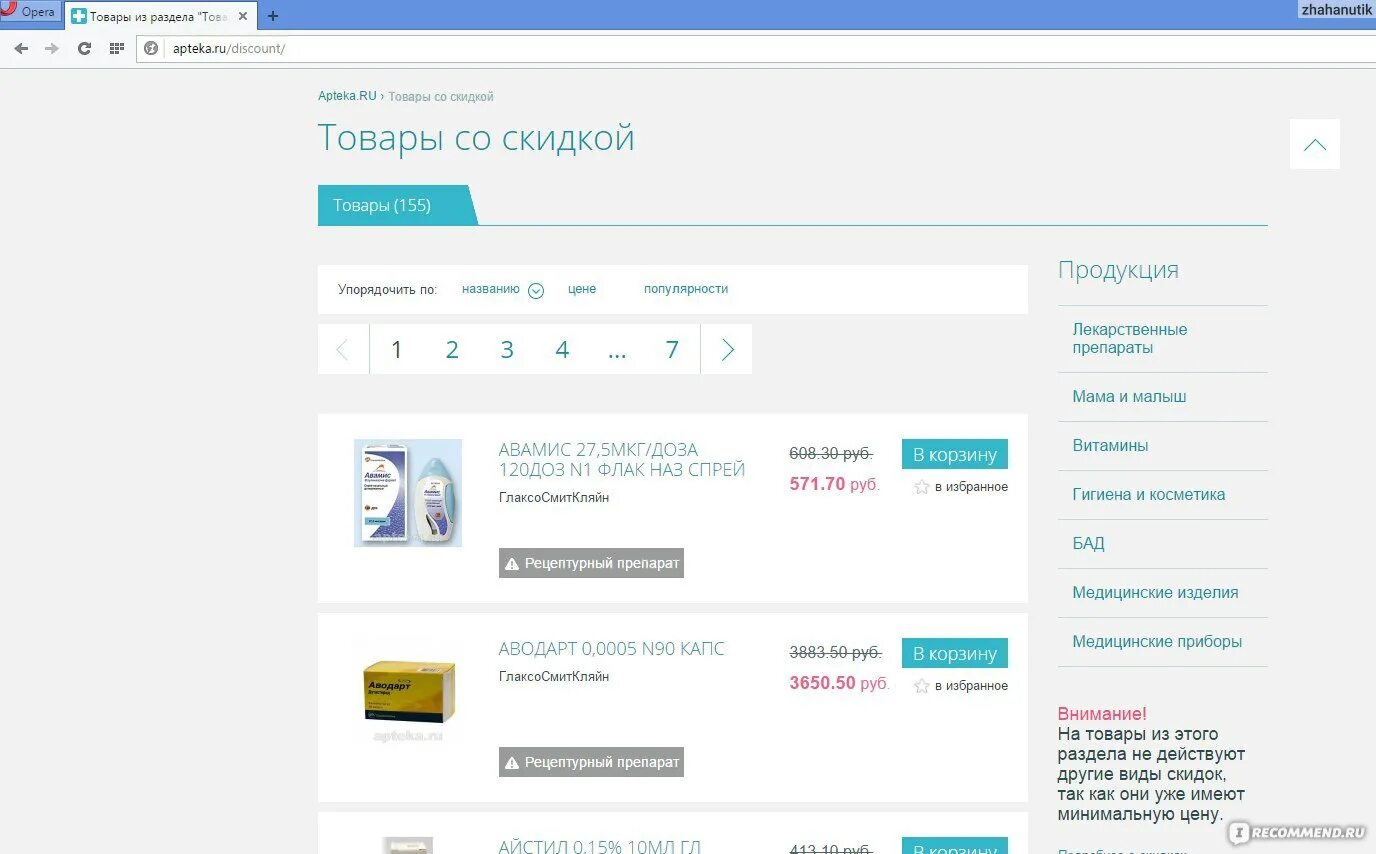Click the crossed-out 3883.50 руб. price
Image resolution: width=1376 pixels, height=854 pixels.
(x=835, y=652)
